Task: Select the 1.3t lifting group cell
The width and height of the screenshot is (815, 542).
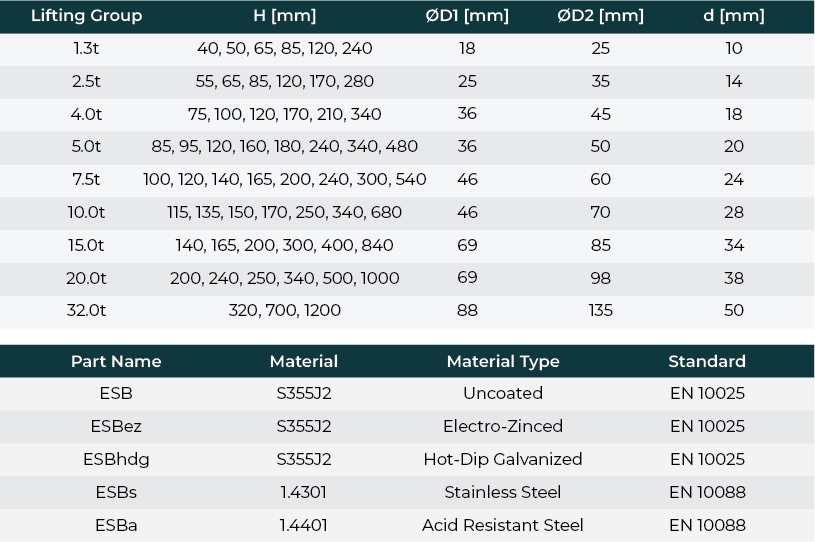Action: tap(86, 48)
